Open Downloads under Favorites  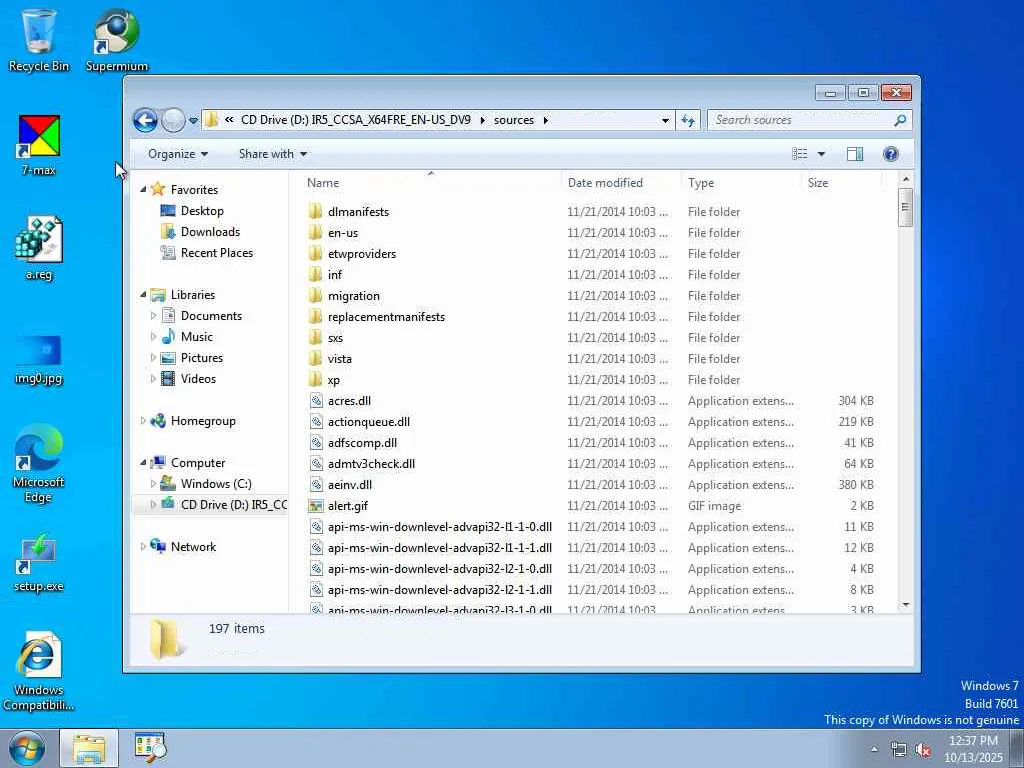[210, 232]
